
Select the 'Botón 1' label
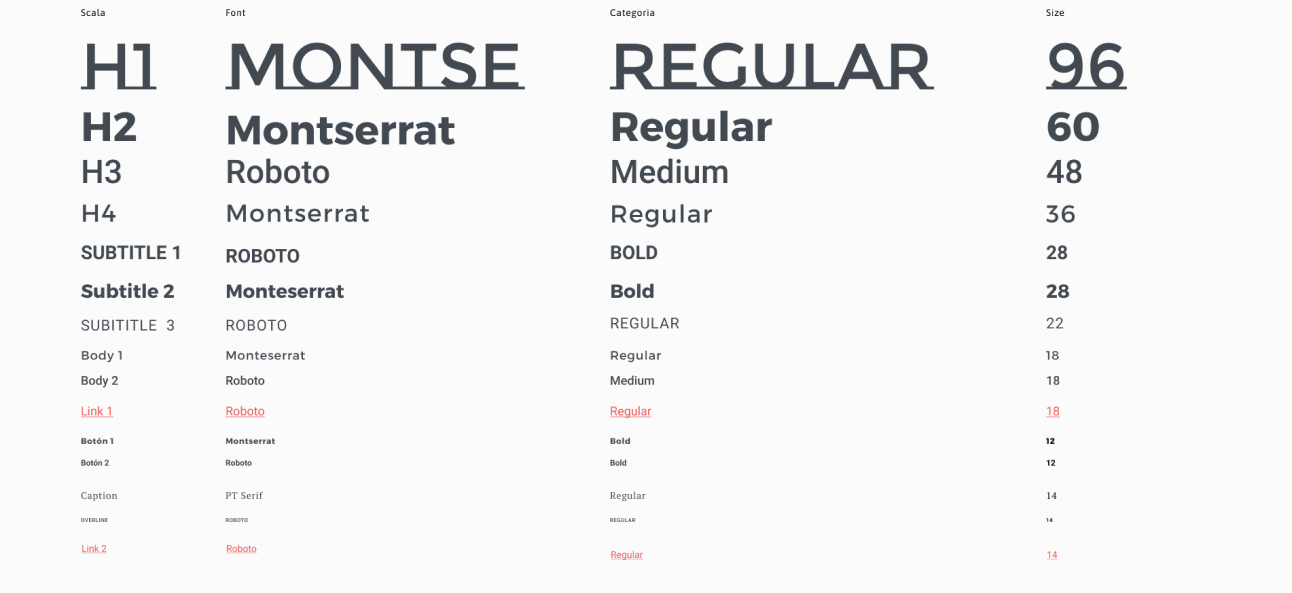tap(97, 441)
